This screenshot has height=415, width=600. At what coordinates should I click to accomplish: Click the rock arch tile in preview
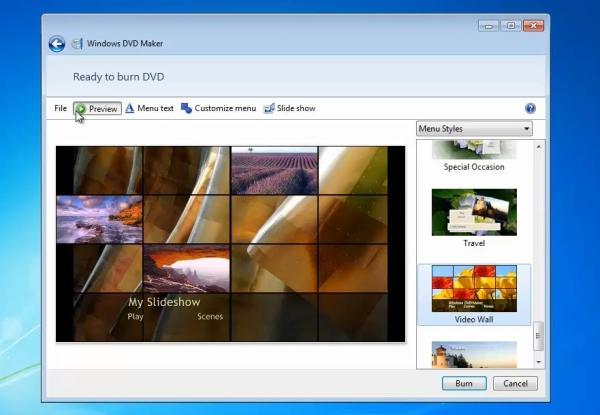click(187, 269)
